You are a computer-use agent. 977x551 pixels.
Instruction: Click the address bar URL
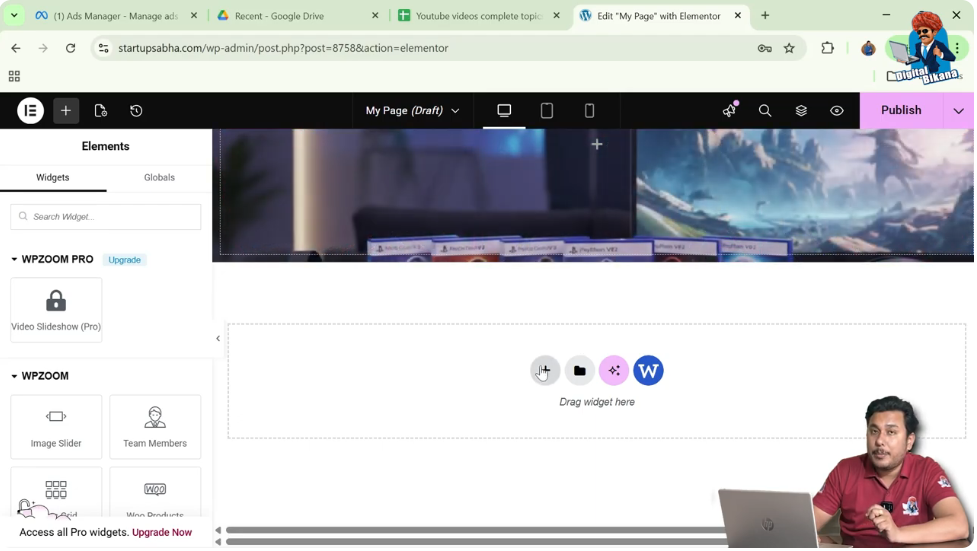tap(283, 48)
